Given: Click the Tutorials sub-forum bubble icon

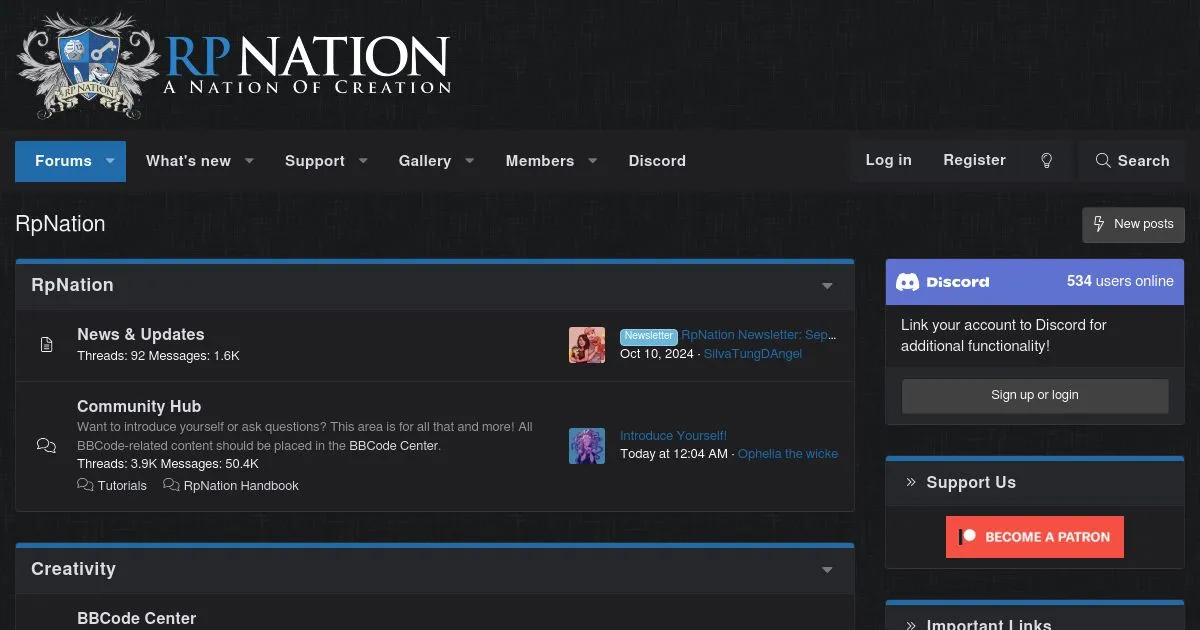Looking at the screenshot, I should point(85,485).
